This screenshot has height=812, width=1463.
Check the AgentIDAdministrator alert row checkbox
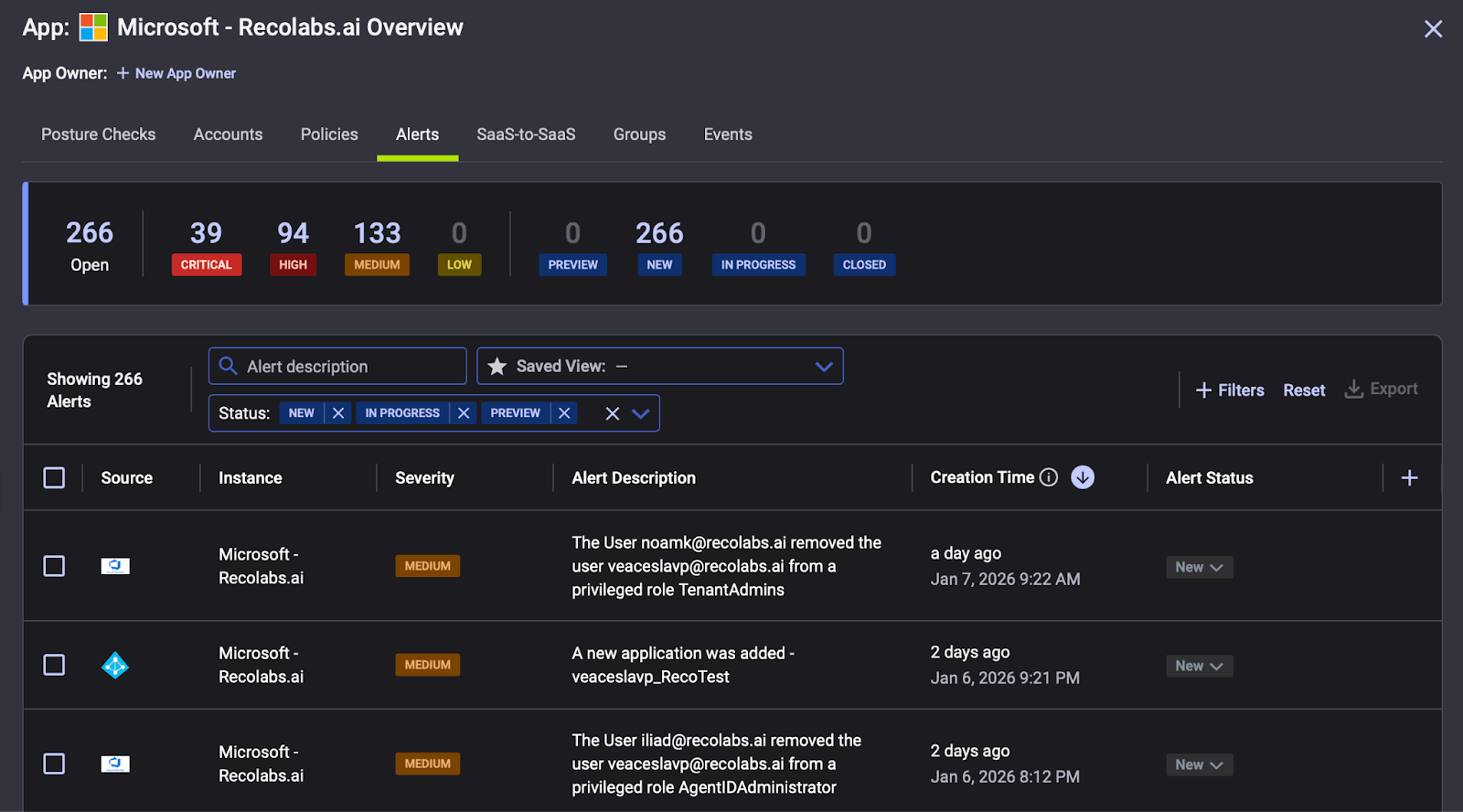(54, 764)
